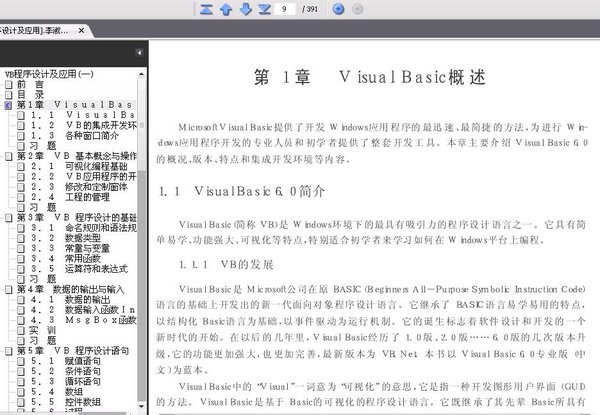Image resolution: width=600 pixels, height=415 pixels.
Task: Go to previous page arrow
Action: [x=226, y=9]
